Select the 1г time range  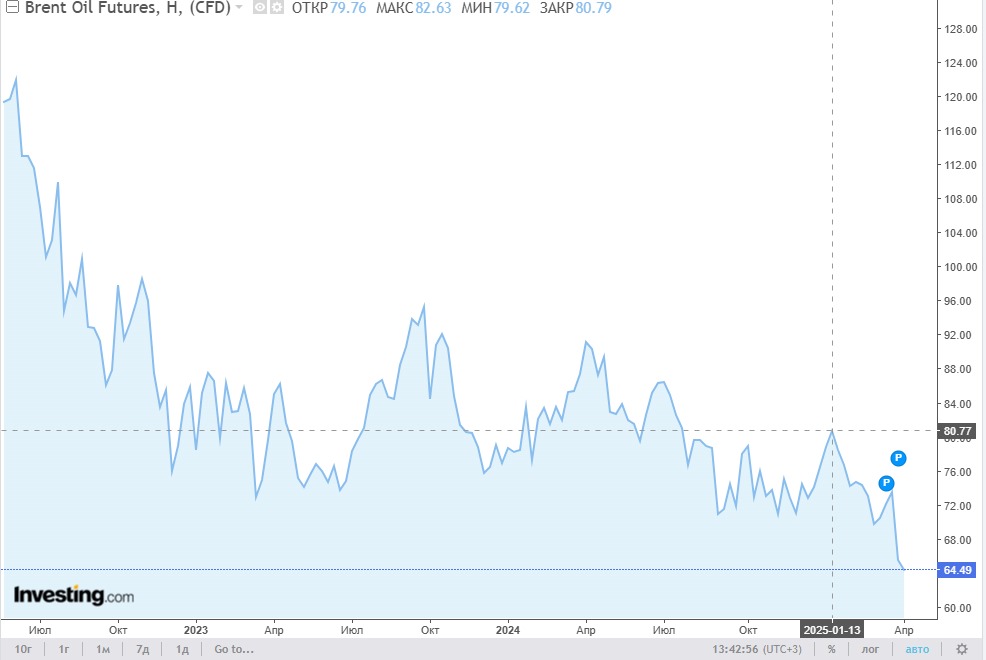pos(64,649)
